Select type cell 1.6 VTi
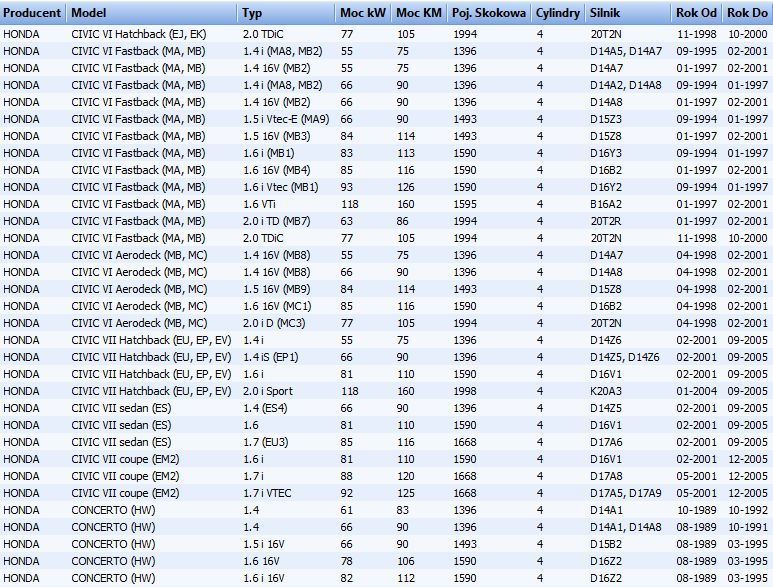The width and height of the screenshot is (773, 587). [259, 204]
